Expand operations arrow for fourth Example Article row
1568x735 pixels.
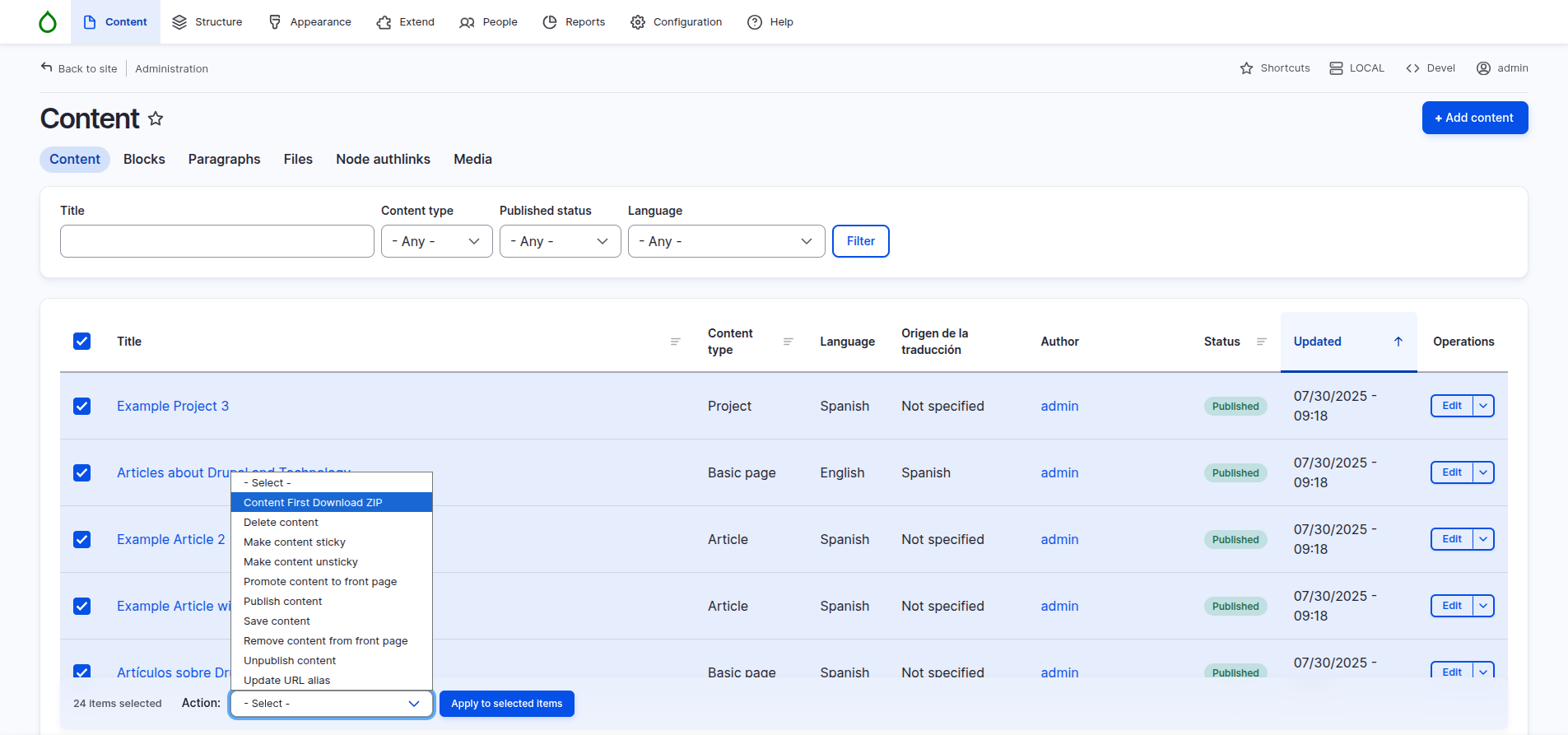1483,606
